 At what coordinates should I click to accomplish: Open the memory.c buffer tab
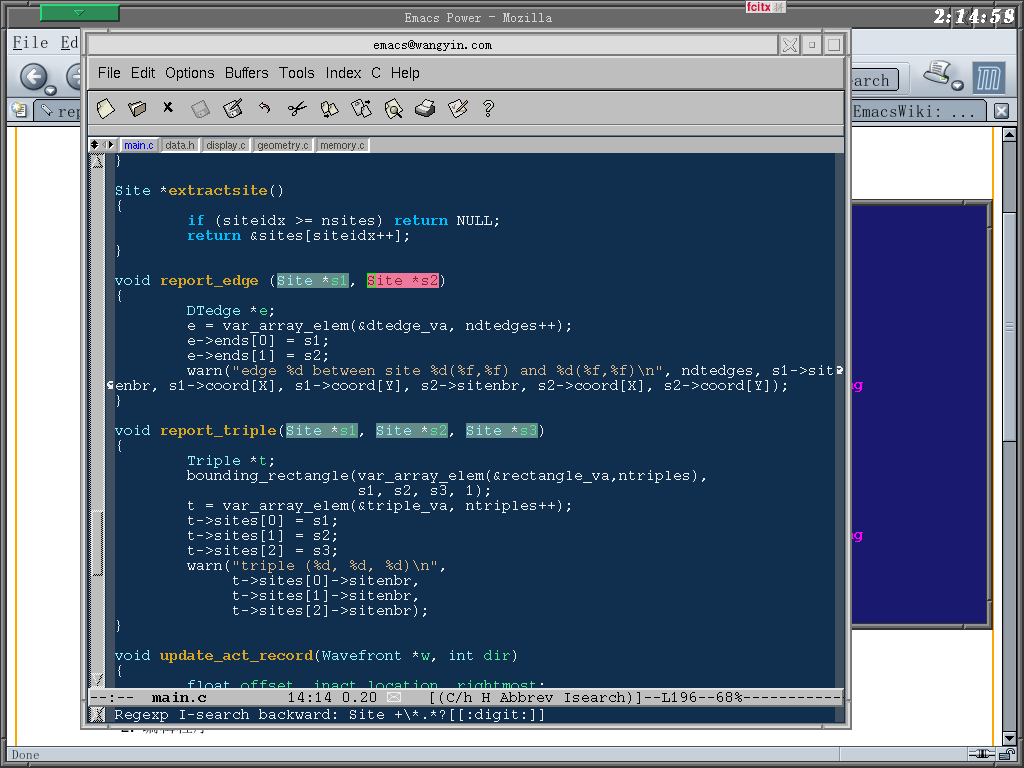342,145
